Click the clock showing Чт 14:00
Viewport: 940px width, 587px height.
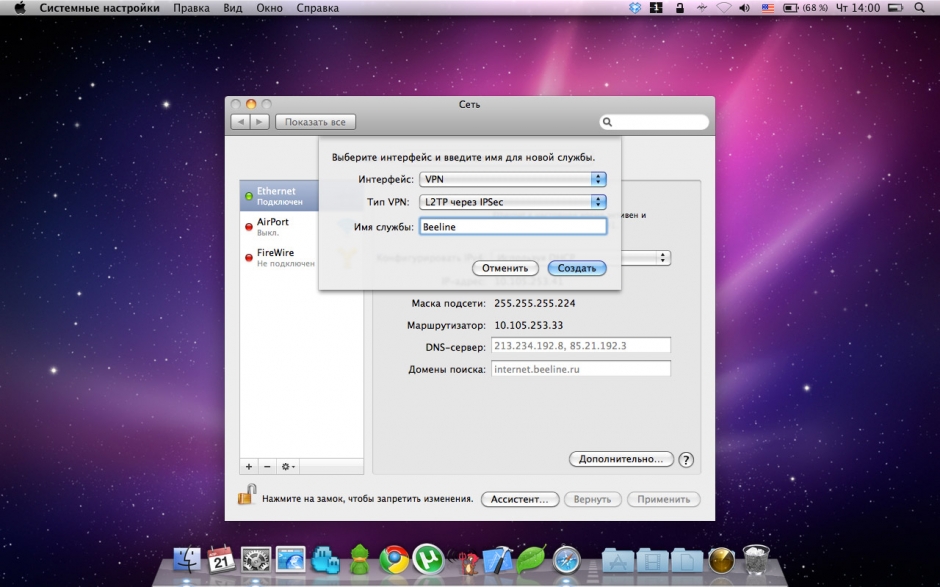tap(857, 8)
